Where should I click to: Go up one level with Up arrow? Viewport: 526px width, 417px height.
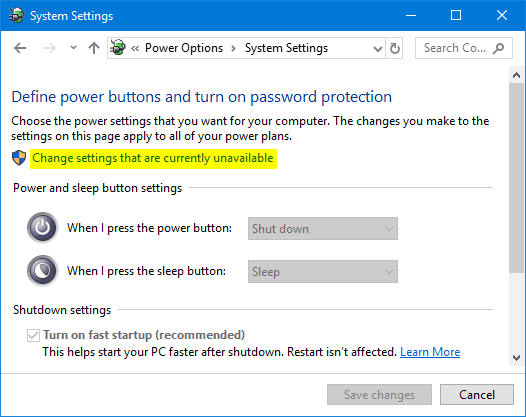(94, 48)
